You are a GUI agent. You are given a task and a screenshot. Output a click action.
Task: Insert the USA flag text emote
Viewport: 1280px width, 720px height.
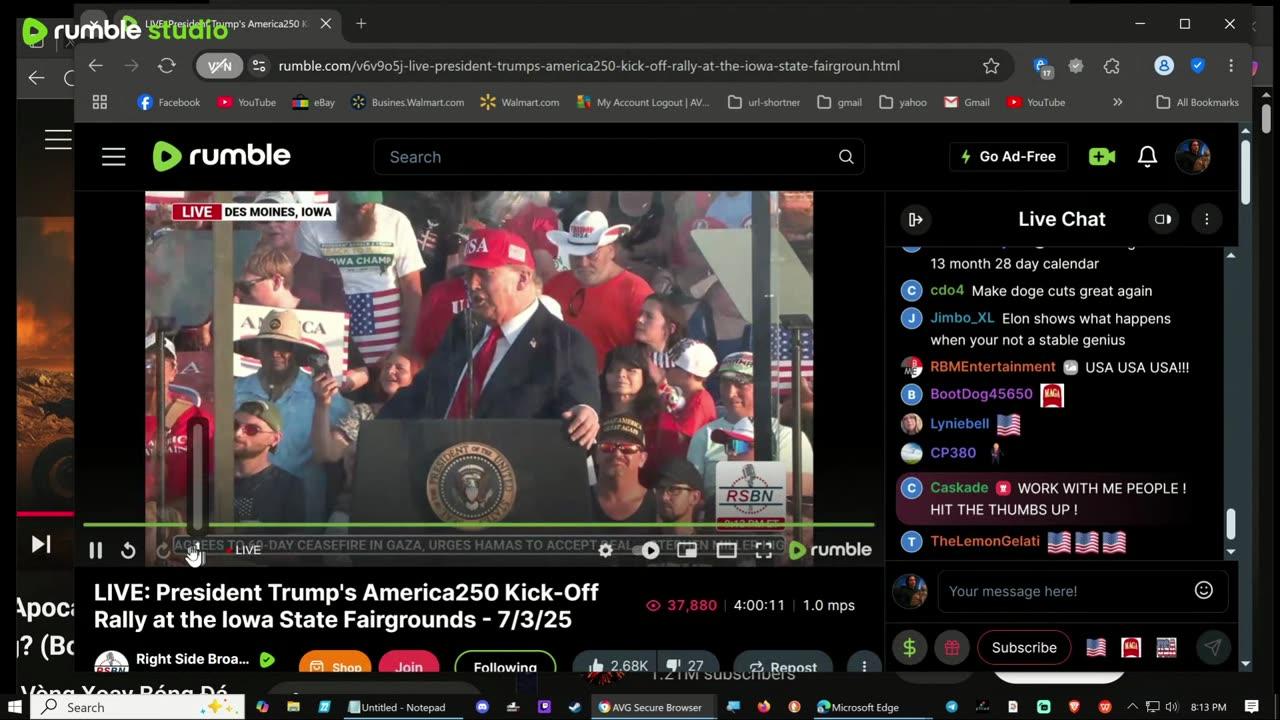tap(1166, 647)
